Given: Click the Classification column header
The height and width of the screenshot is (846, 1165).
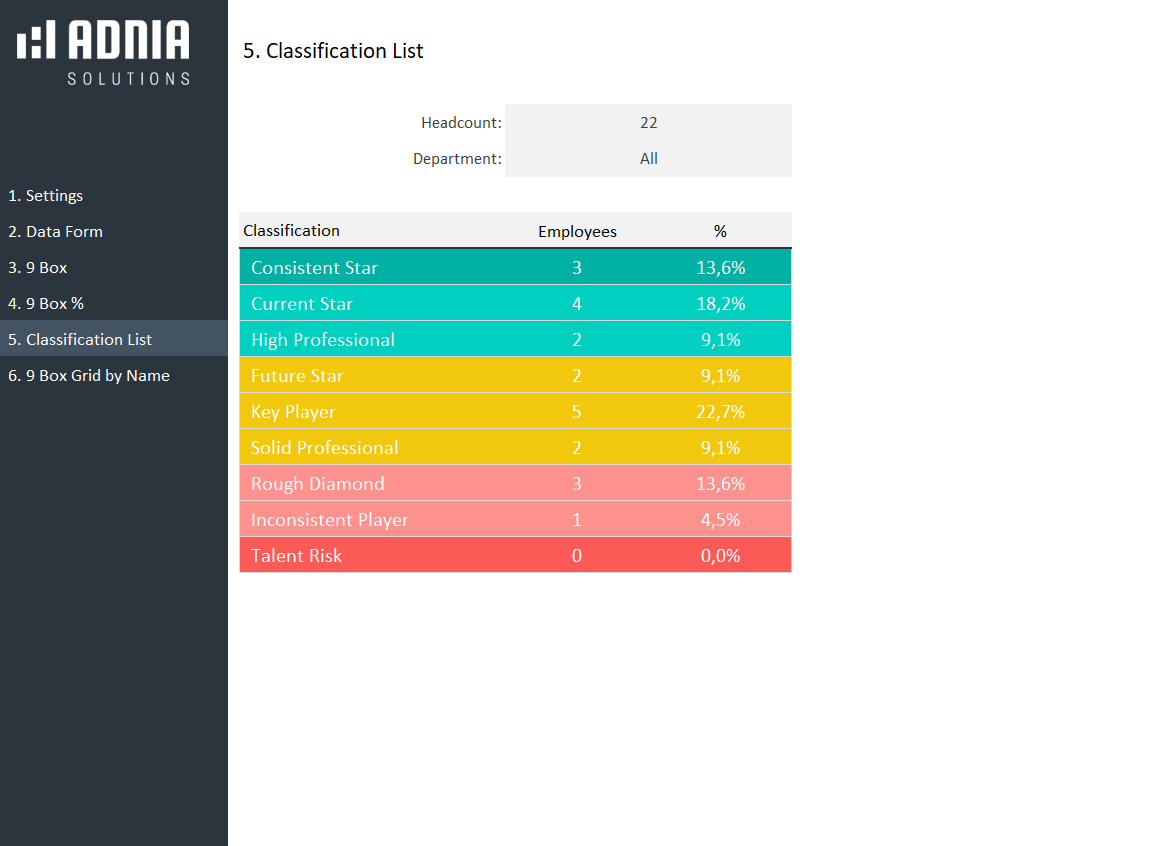Looking at the screenshot, I should tap(292, 231).
